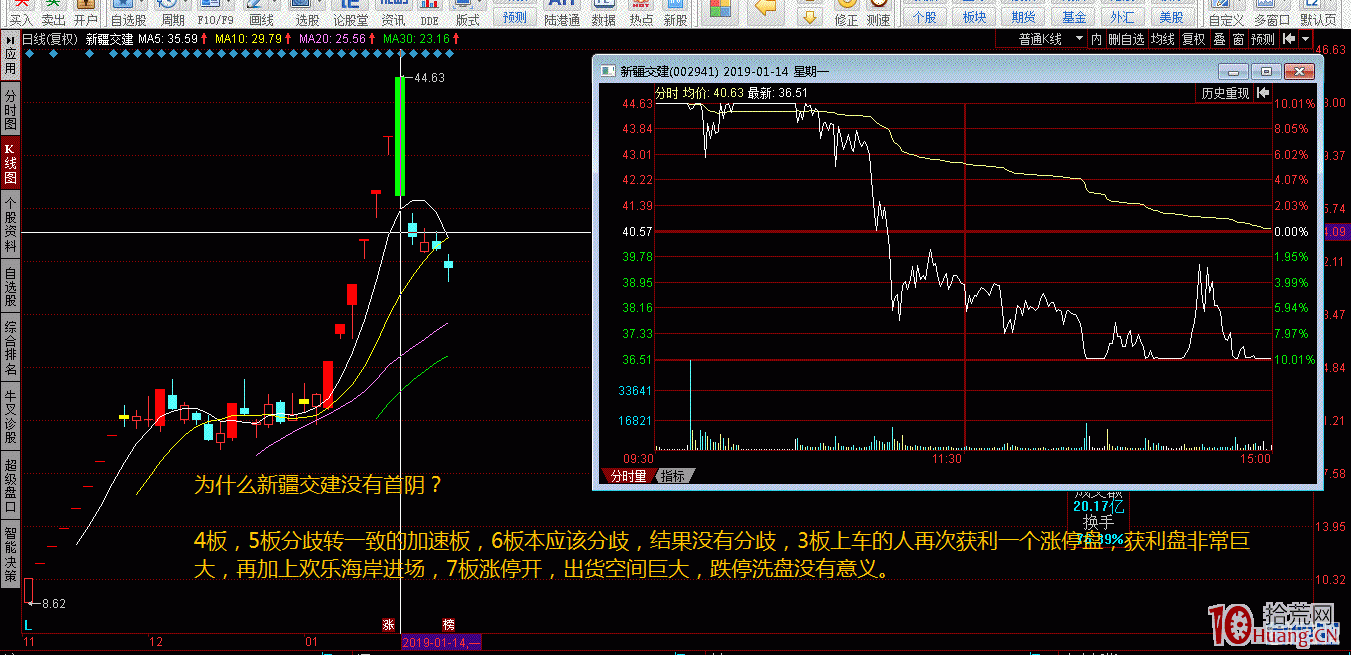The image size is (1351, 655).
Task: Click the 美股 US stocks button
Action: 1171,17
